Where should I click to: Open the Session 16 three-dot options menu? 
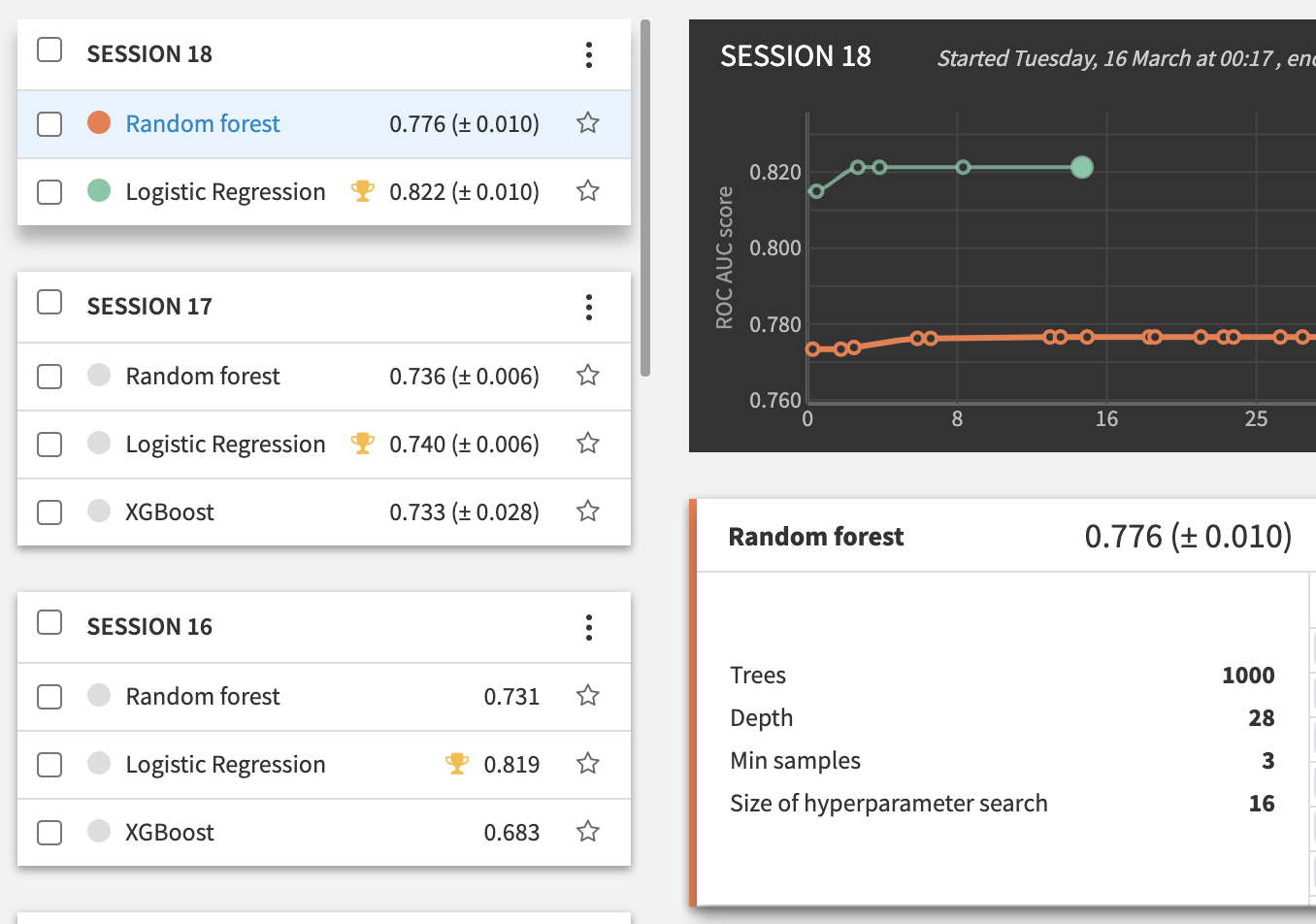[589, 628]
